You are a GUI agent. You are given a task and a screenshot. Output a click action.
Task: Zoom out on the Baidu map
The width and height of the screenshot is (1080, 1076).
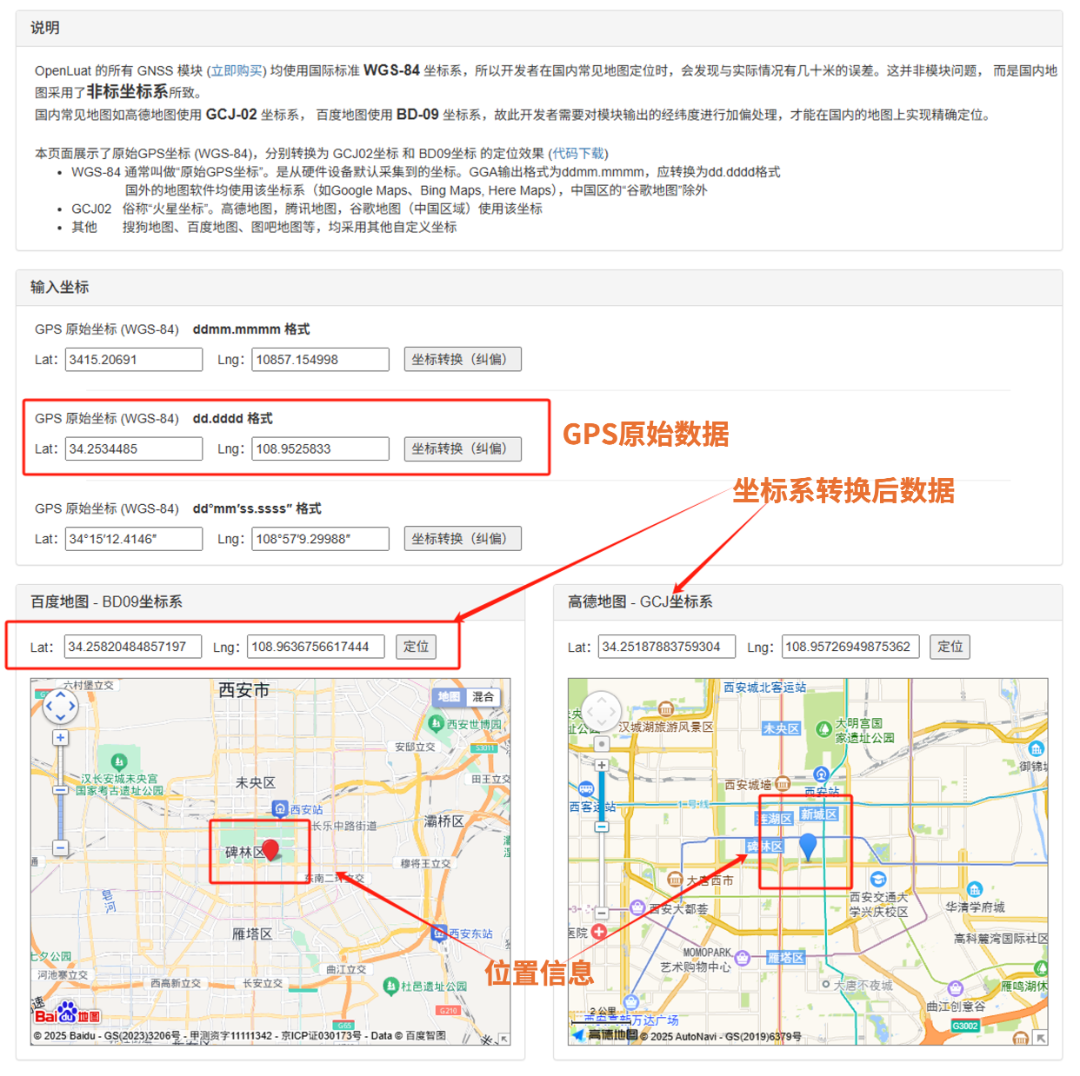(x=61, y=848)
